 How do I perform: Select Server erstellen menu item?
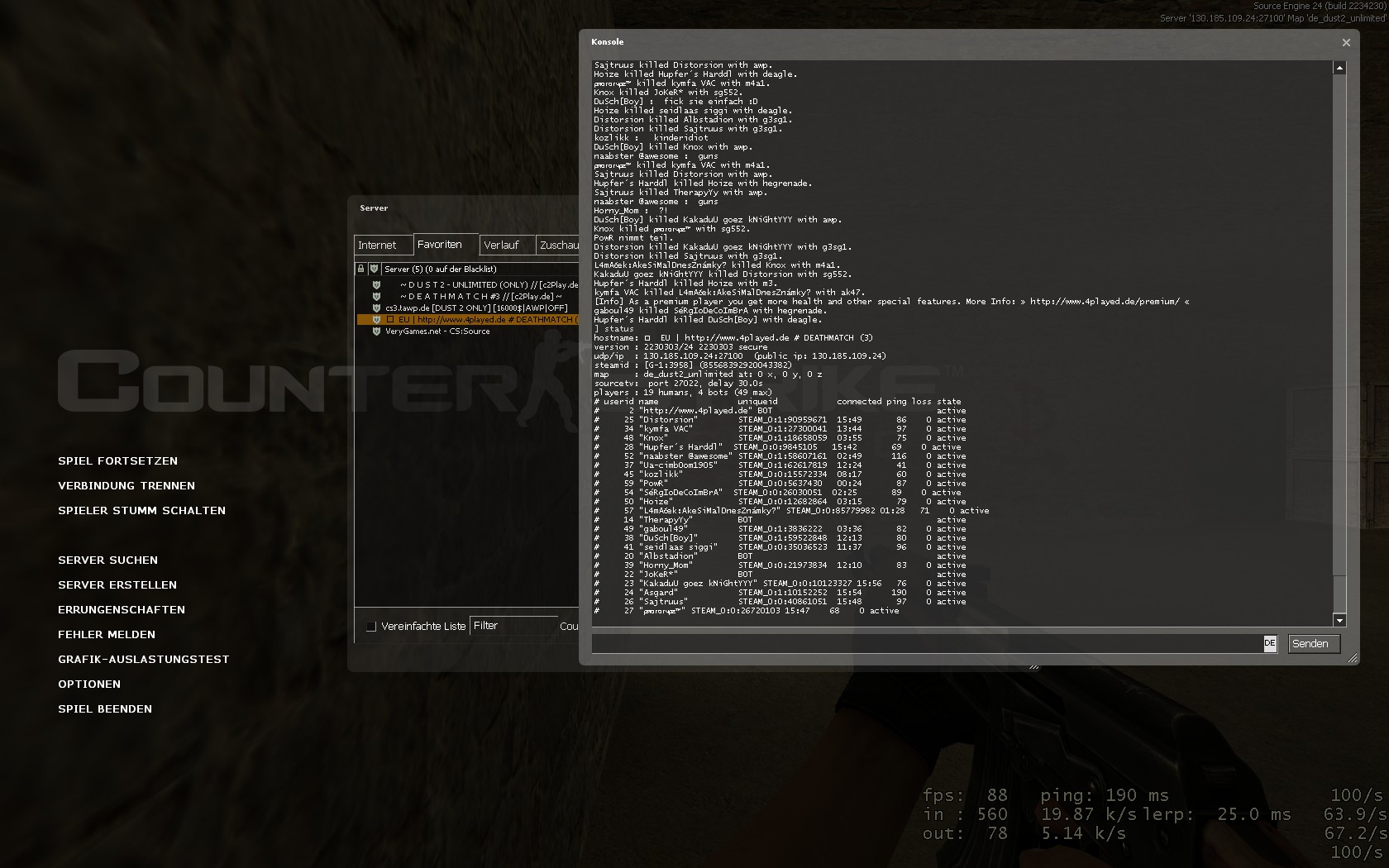coord(117,584)
